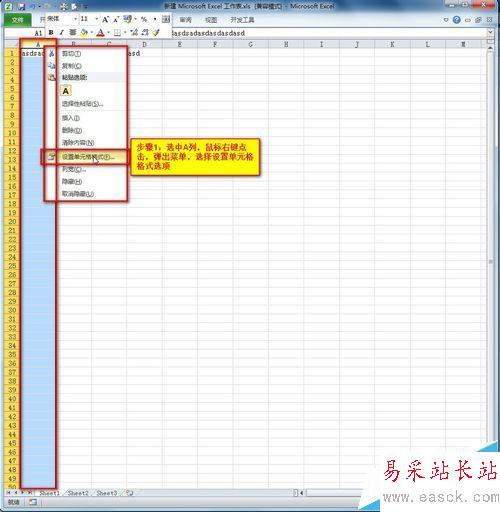This screenshot has width=500, height=512.
Task: Click the vertical scrollbar up arrow
Action: 490,49
